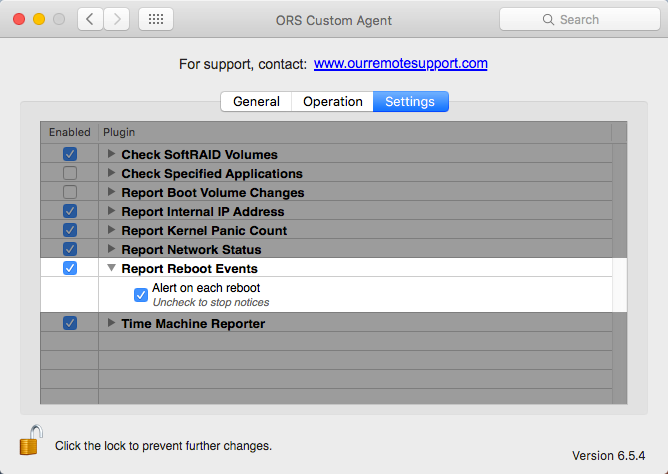Image resolution: width=668 pixels, height=474 pixels.
Task: Close the window with red button
Action: 19,19
